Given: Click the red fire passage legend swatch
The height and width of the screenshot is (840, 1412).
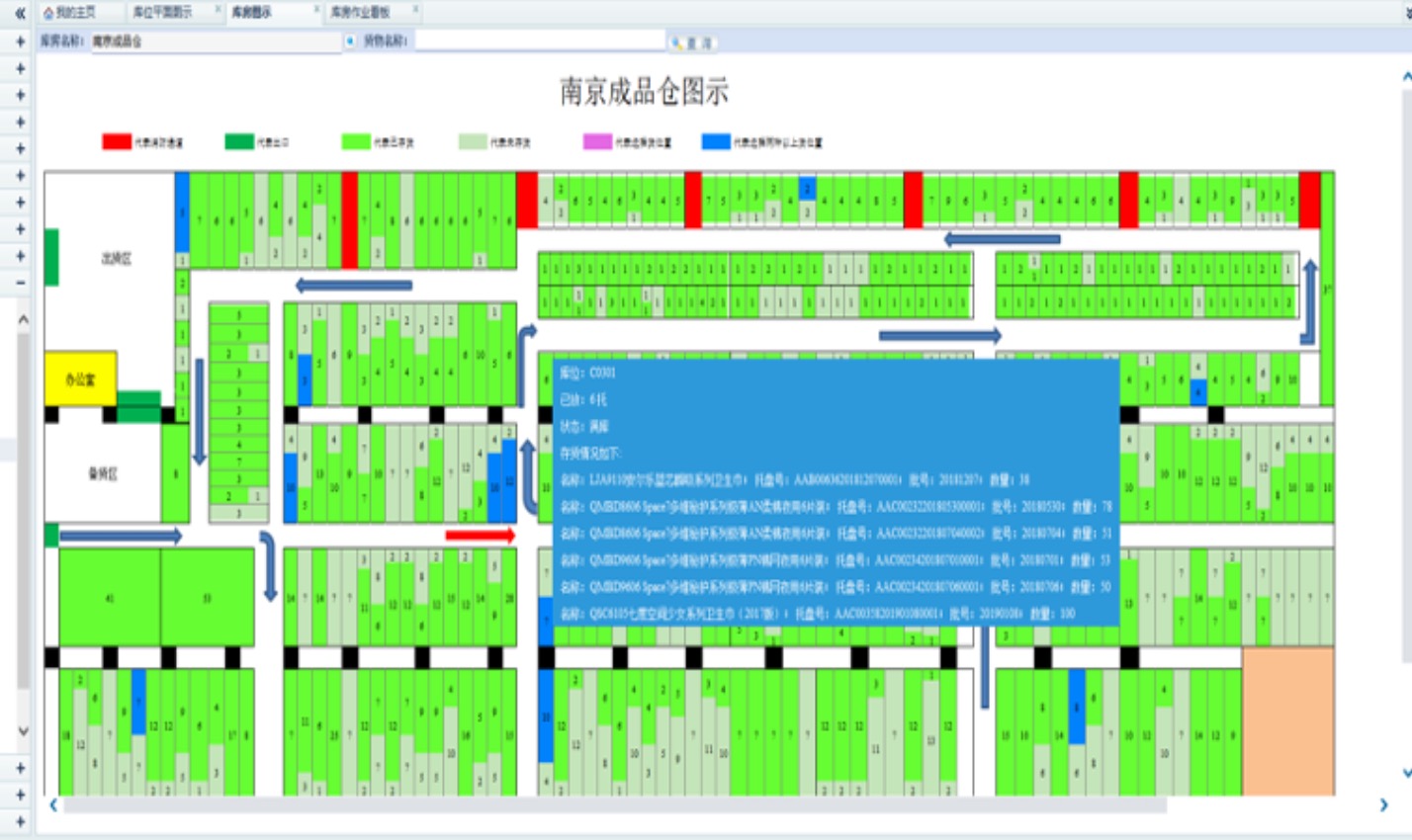Looking at the screenshot, I should (117, 142).
